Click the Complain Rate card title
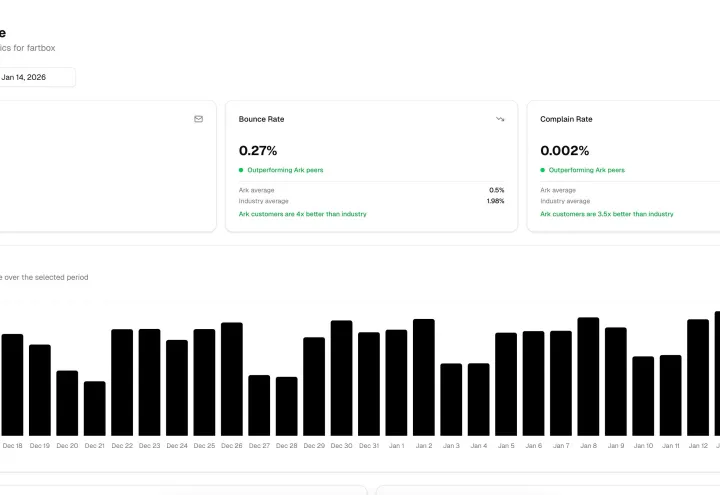The height and width of the screenshot is (495, 720). click(566, 119)
